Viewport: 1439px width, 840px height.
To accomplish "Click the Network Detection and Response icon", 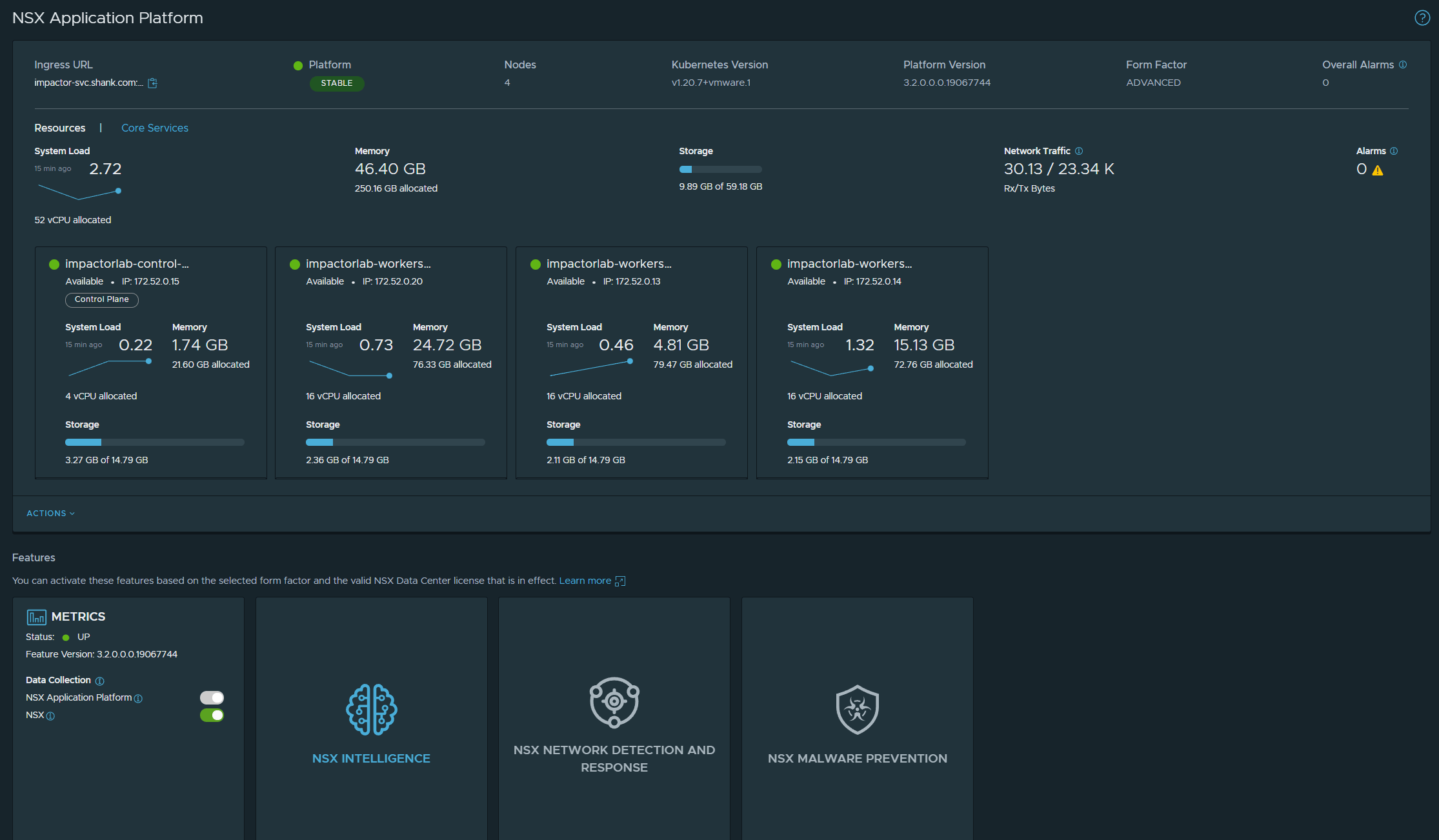I will 614,702.
